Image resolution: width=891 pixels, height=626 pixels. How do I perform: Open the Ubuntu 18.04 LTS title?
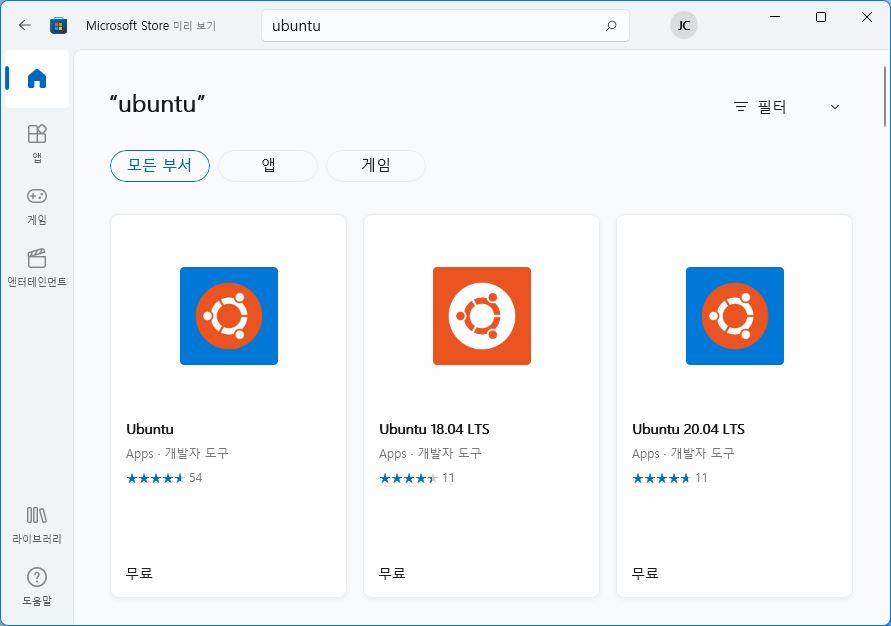tap(434, 429)
